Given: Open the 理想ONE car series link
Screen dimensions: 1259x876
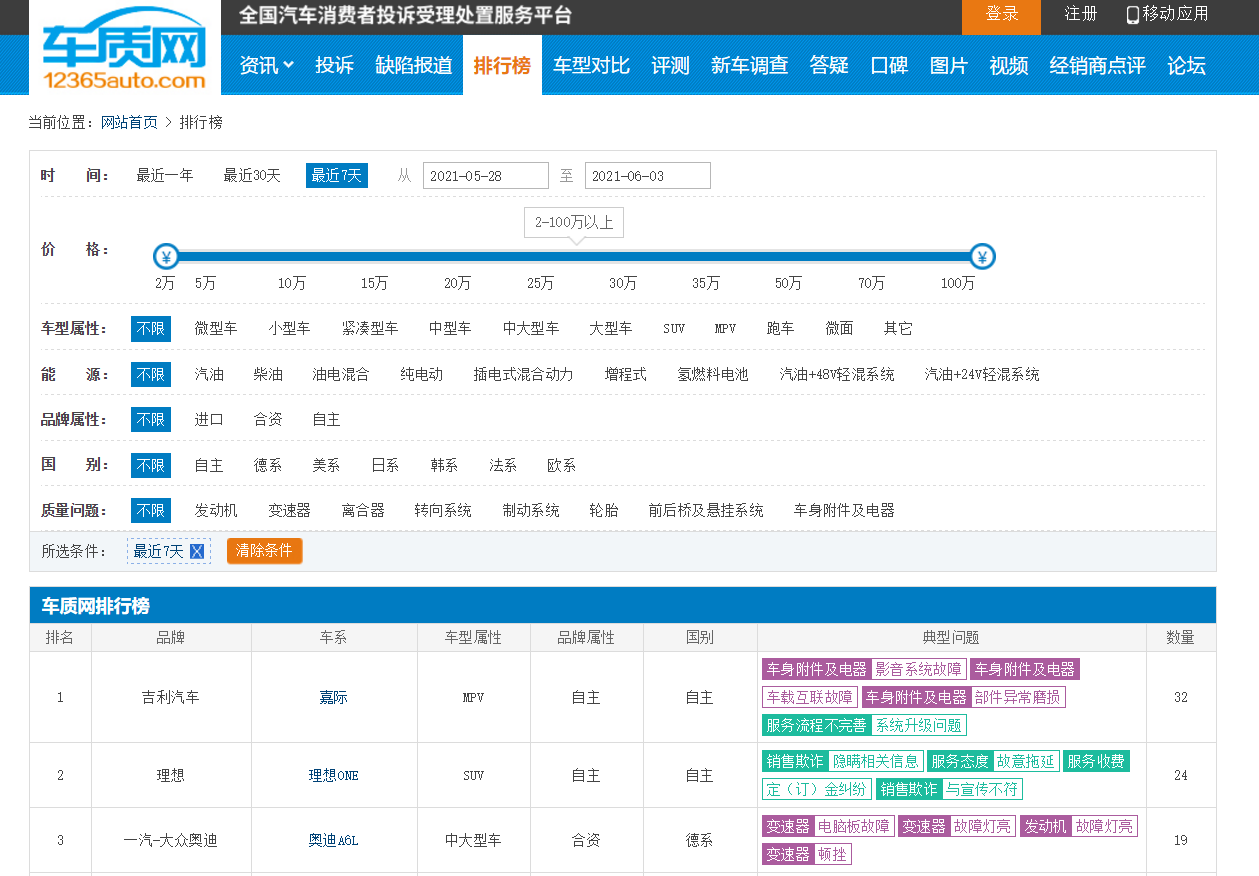Looking at the screenshot, I should coord(333,775).
